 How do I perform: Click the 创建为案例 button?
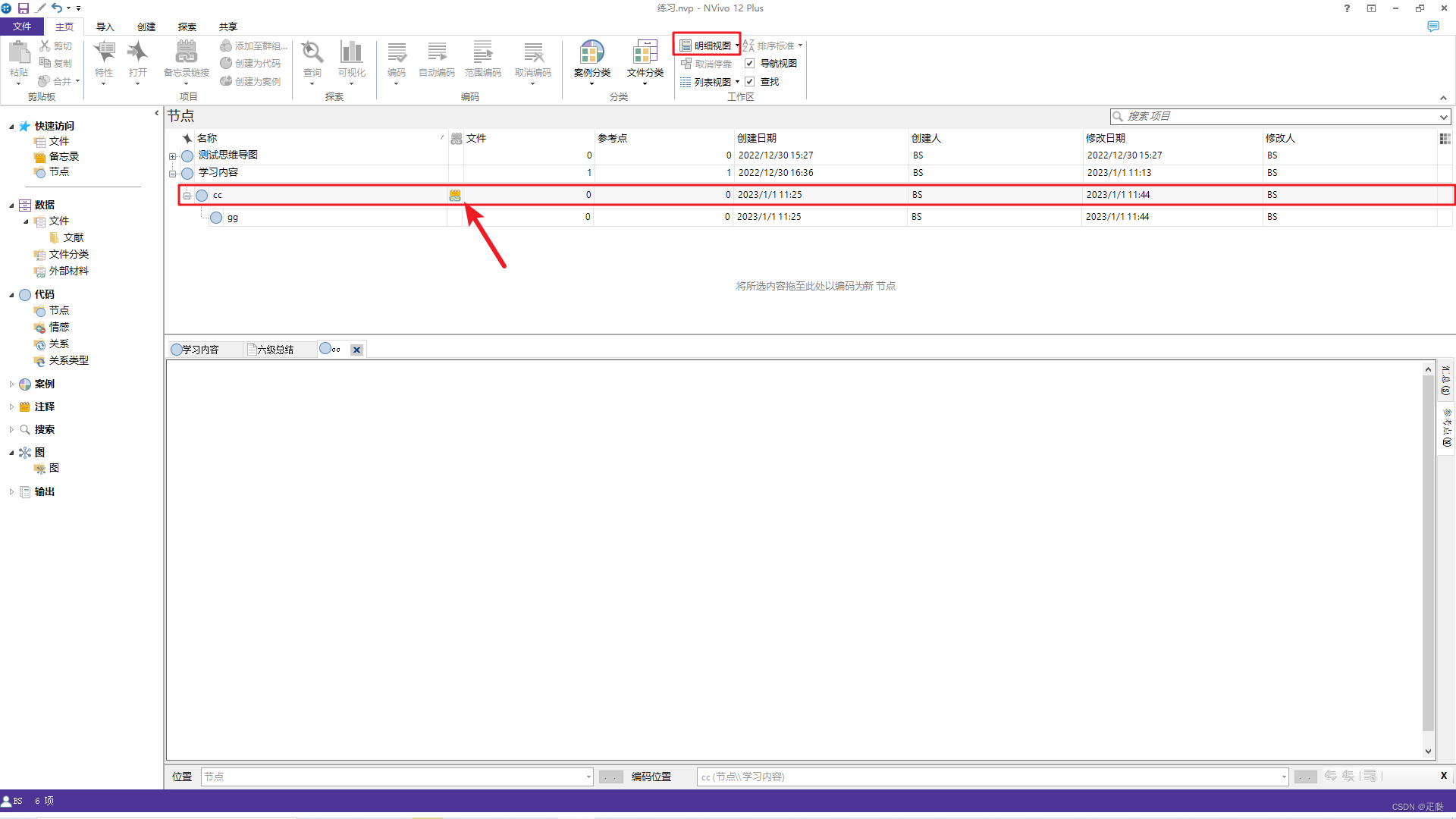point(250,82)
